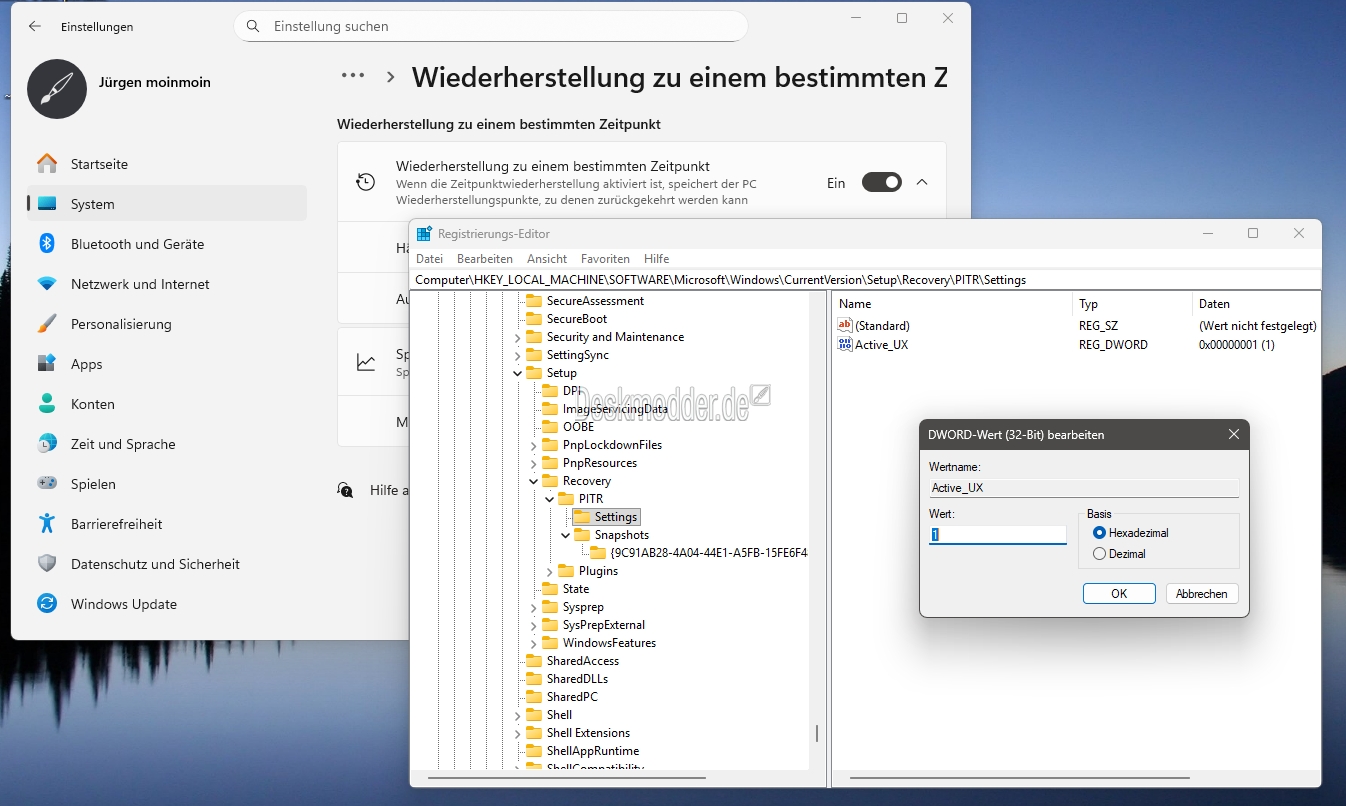
Task: Open the Favoriten menu
Action: coord(605,259)
